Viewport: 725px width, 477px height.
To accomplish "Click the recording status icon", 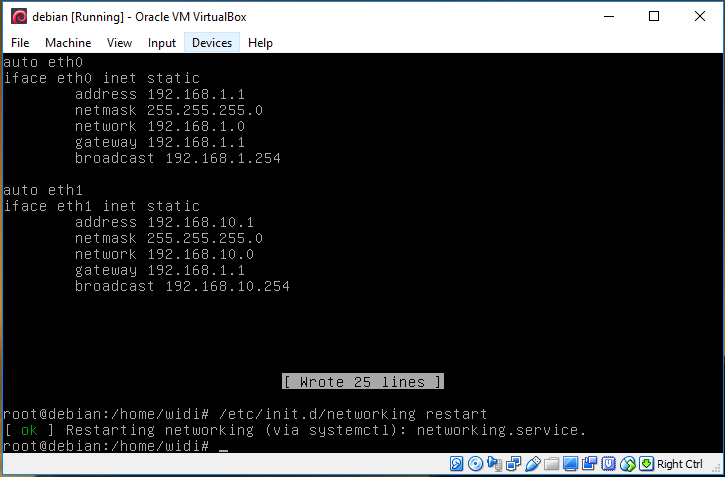I will pos(590,464).
